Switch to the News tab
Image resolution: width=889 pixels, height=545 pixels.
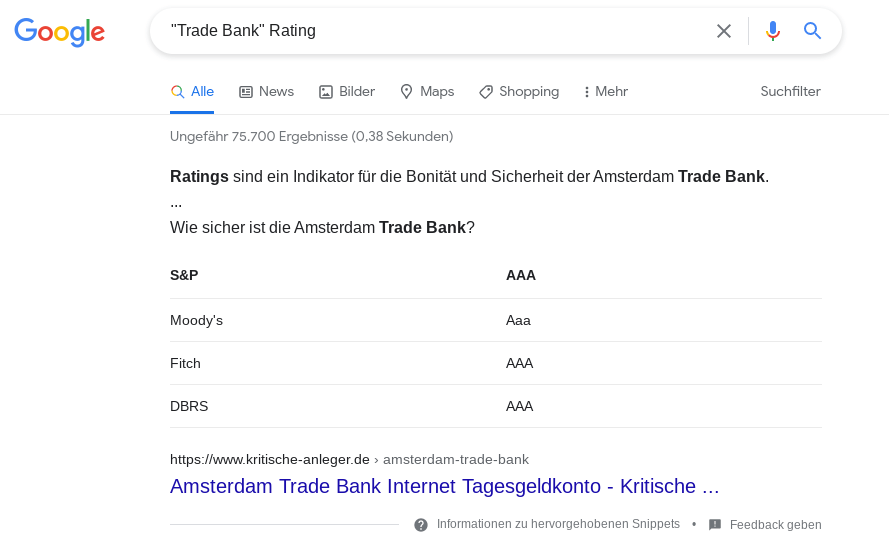tap(276, 92)
